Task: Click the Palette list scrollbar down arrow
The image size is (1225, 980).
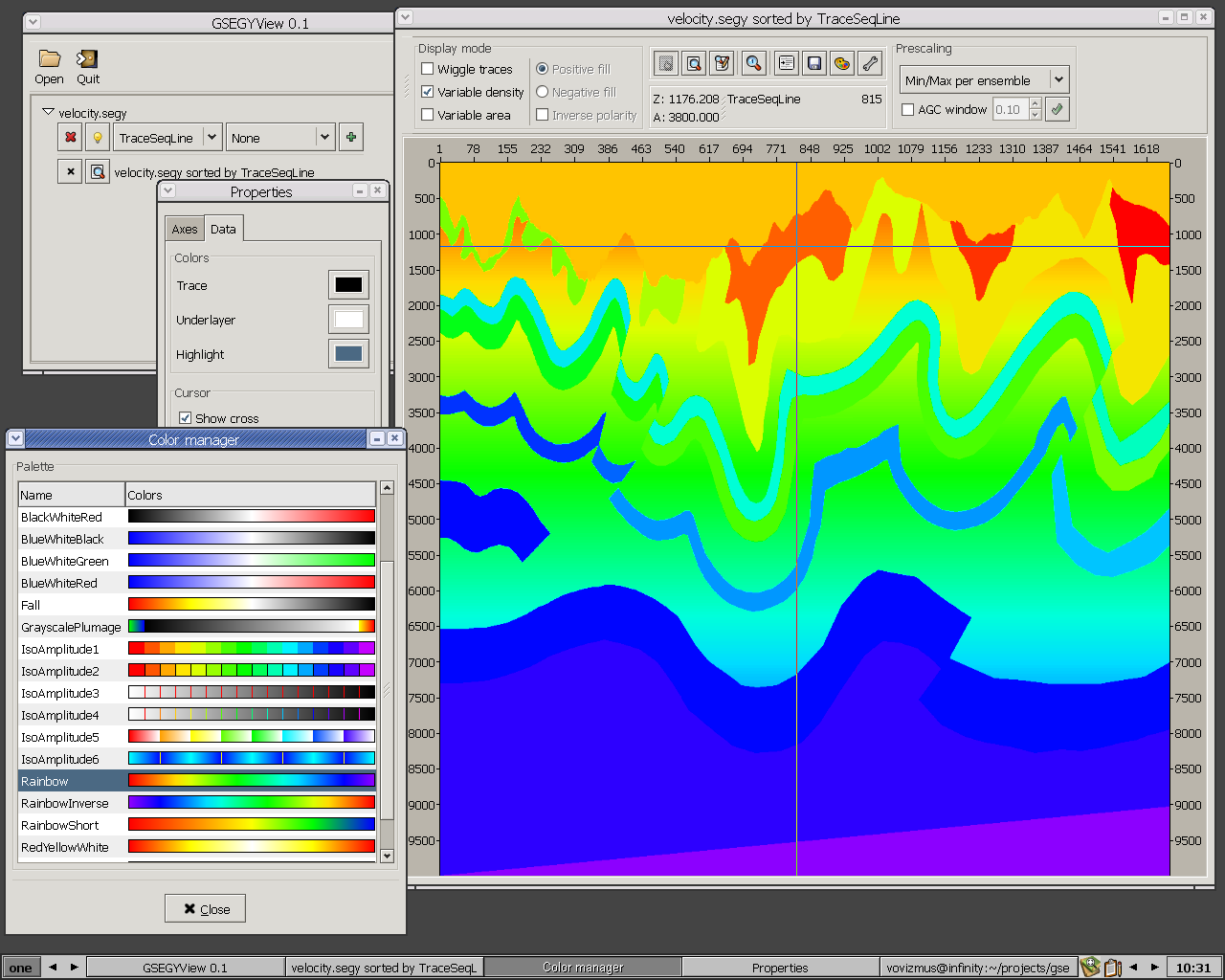Action: 387,856
